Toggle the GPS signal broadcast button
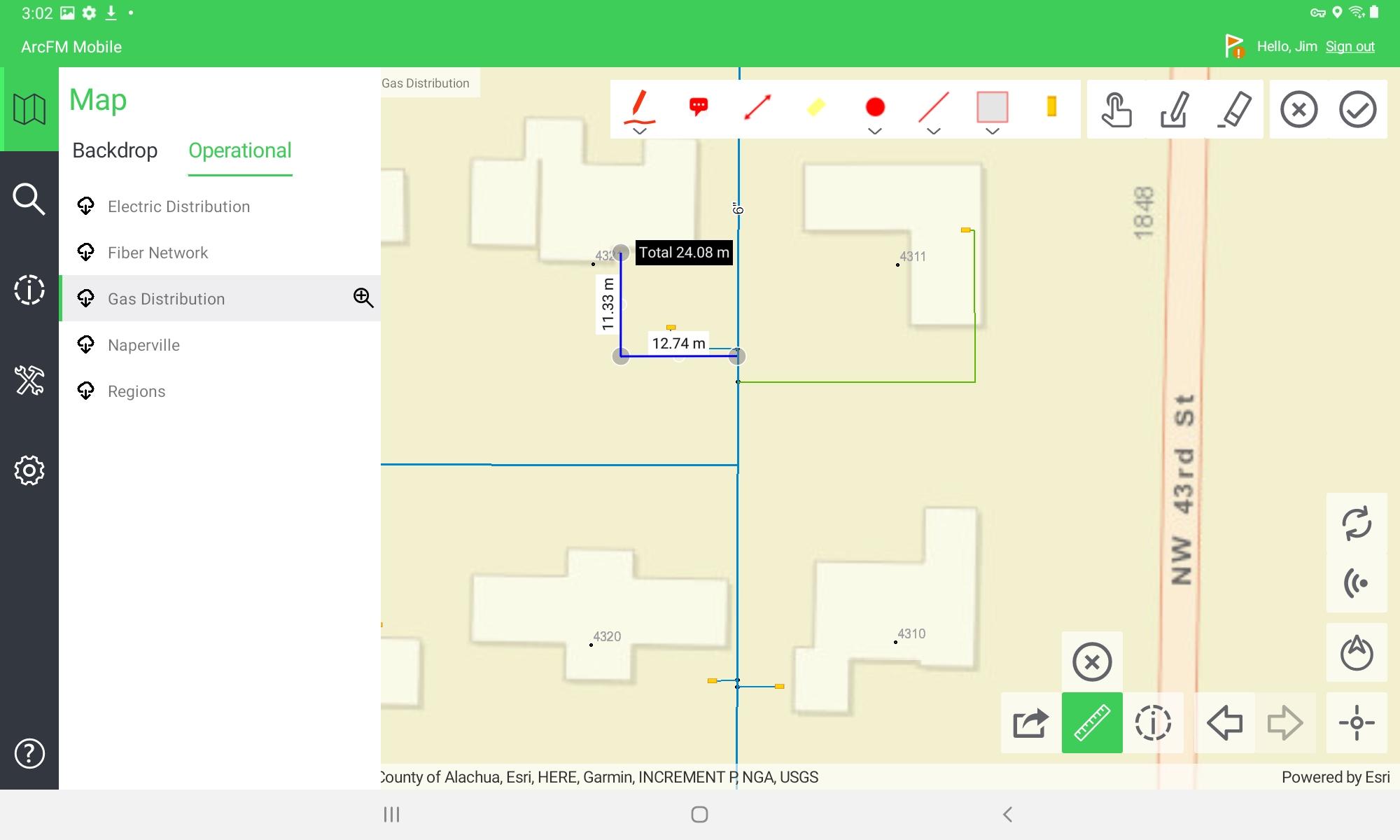The width and height of the screenshot is (1400, 840). click(x=1357, y=582)
